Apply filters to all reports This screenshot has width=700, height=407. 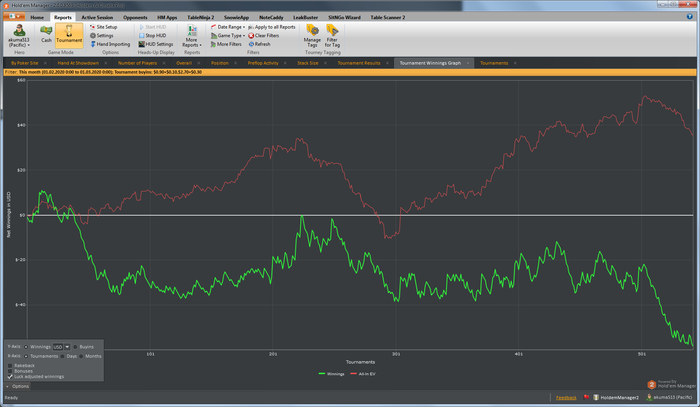[272, 27]
